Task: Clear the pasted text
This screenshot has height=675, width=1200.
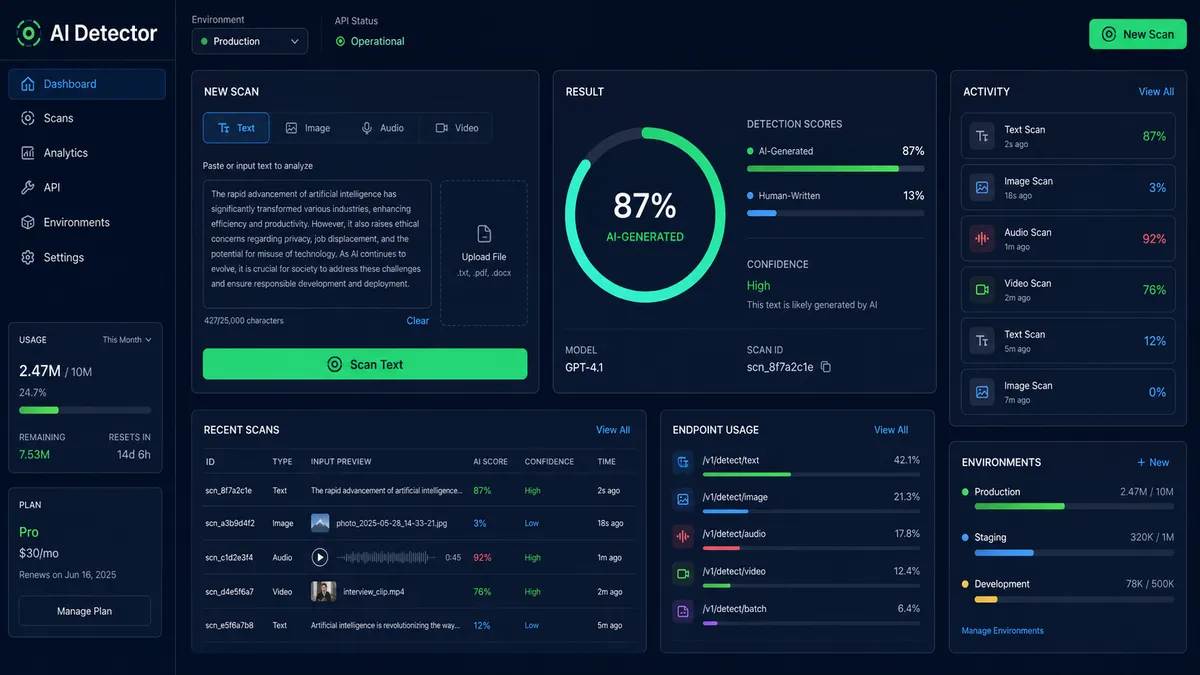Action: click(x=418, y=321)
